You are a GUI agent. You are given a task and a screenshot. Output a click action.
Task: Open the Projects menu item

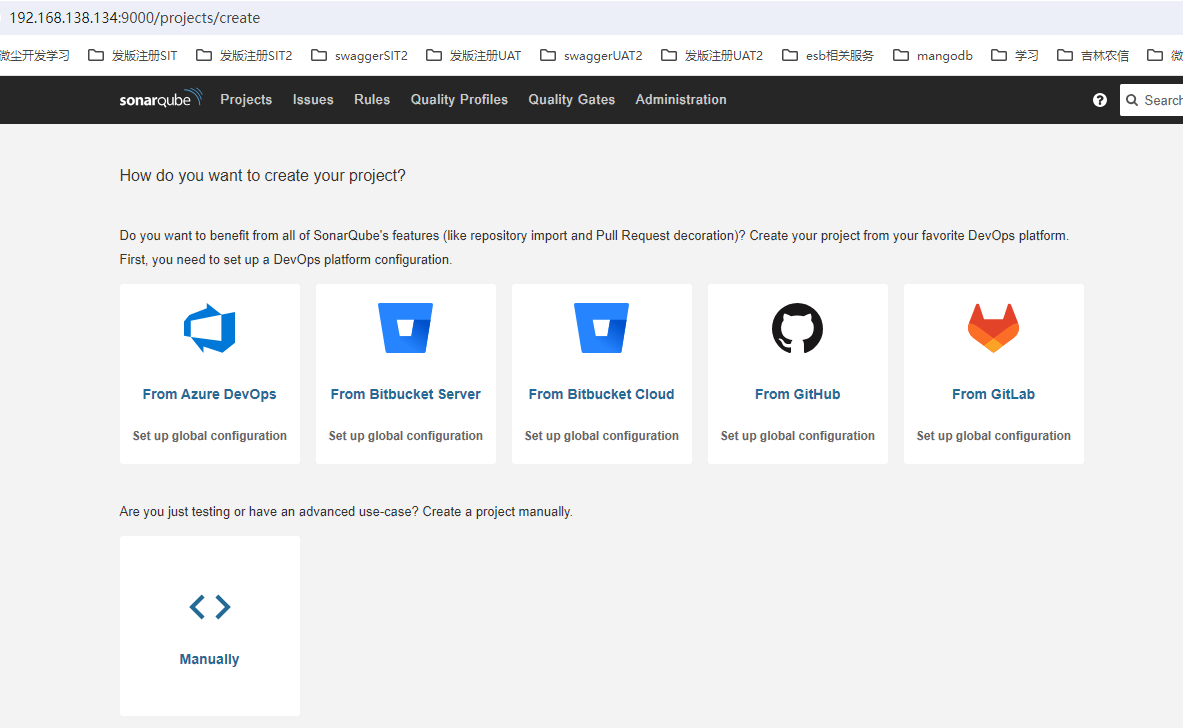pyautogui.click(x=246, y=100)
